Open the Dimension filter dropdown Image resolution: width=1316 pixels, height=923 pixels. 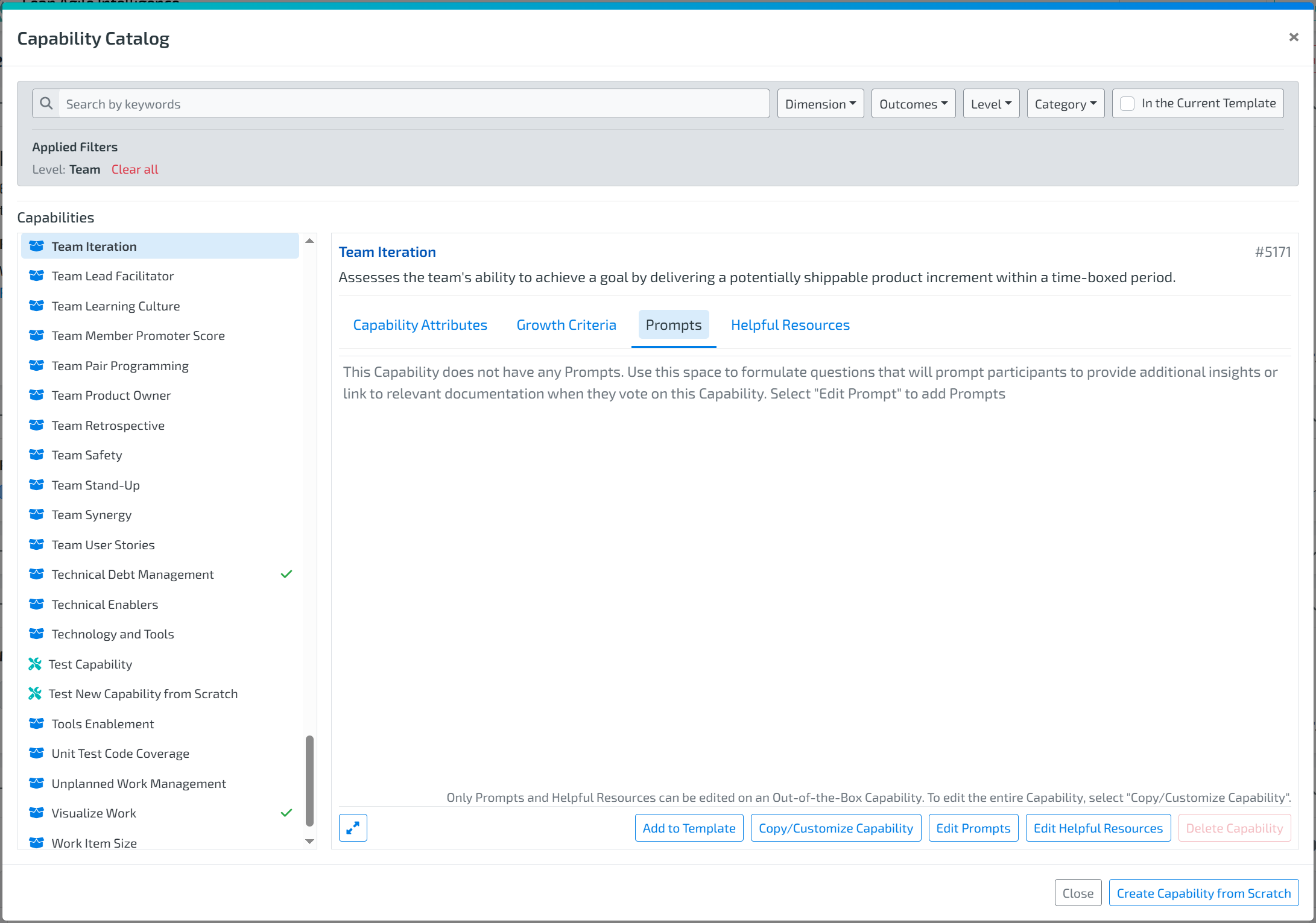820,104
